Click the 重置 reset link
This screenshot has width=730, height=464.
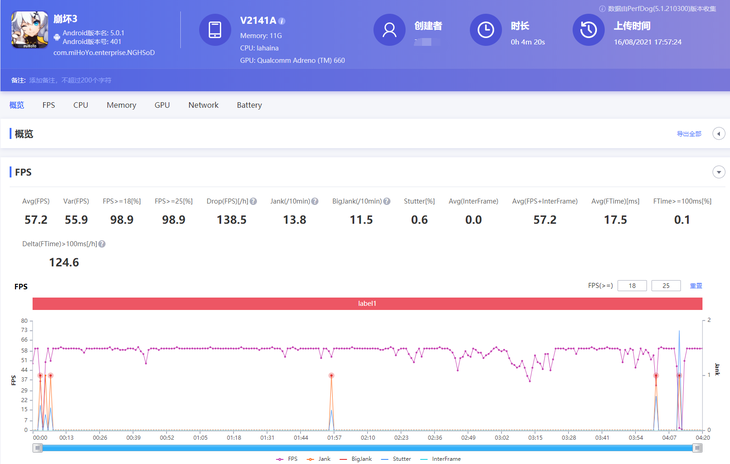click(696, 286)
